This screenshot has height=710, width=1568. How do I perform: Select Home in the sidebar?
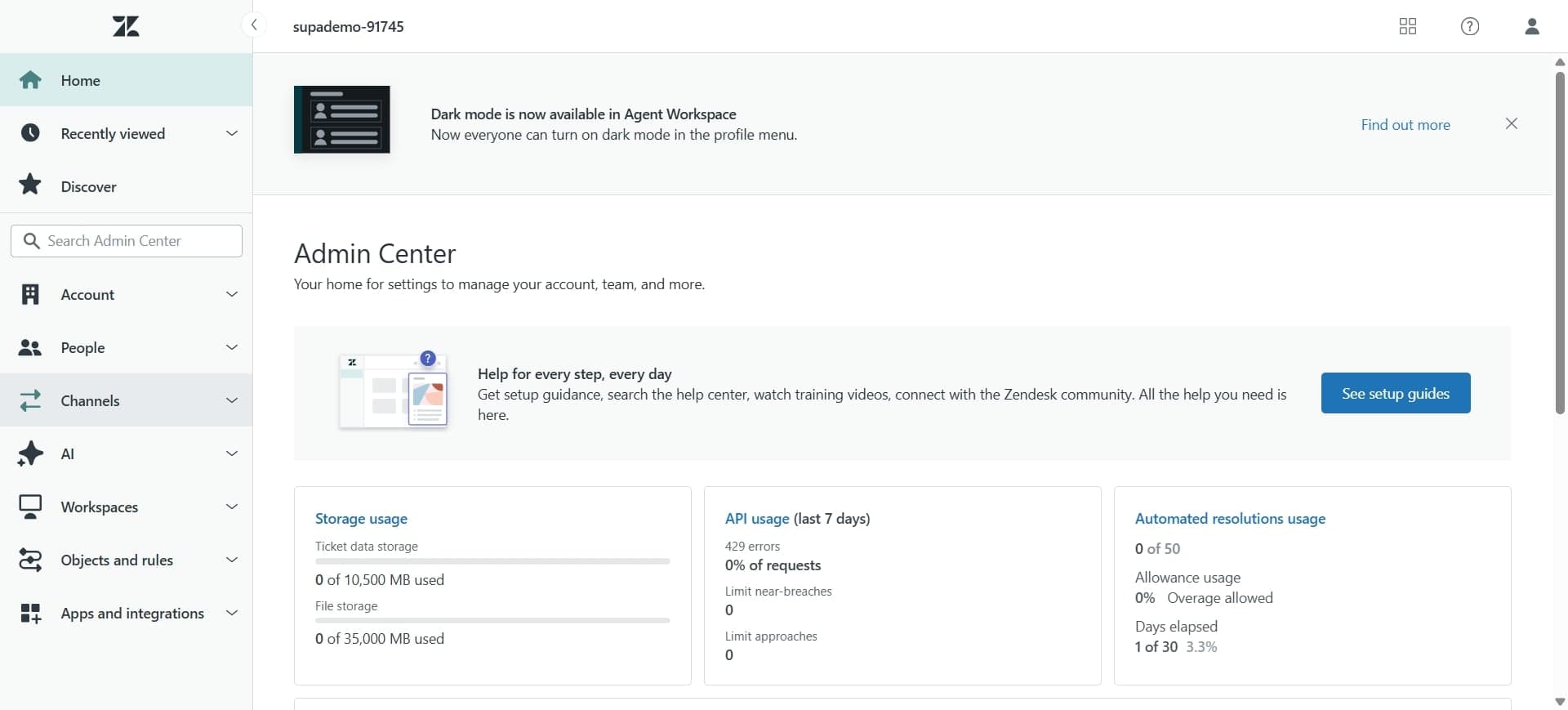click(80, 80)
